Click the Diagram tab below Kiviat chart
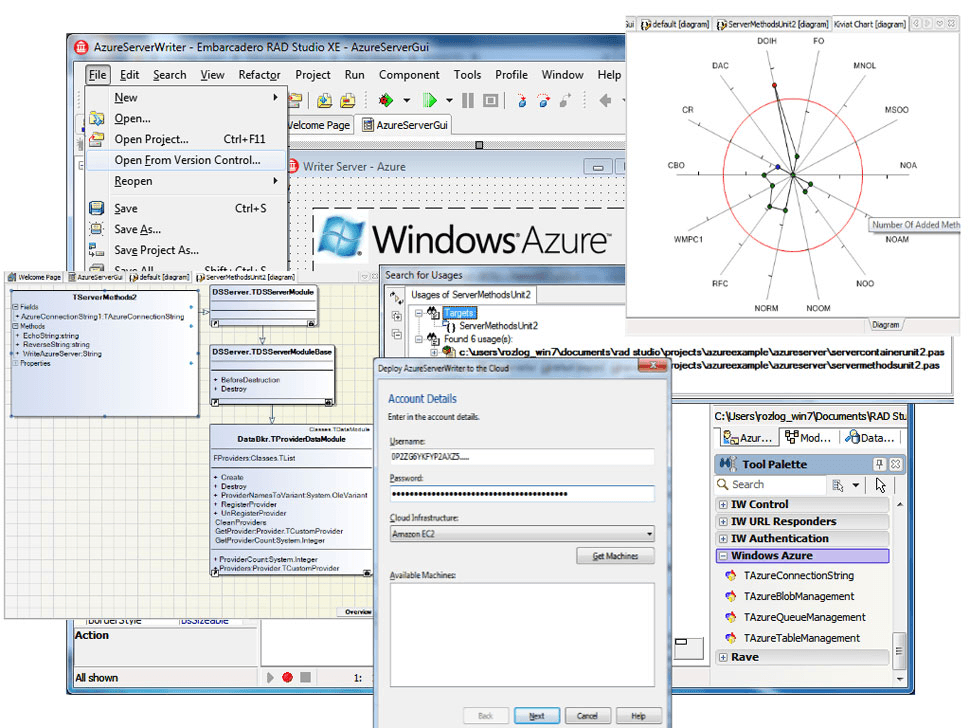This screenshot has height=728, width=970. [x=885, y=325]
